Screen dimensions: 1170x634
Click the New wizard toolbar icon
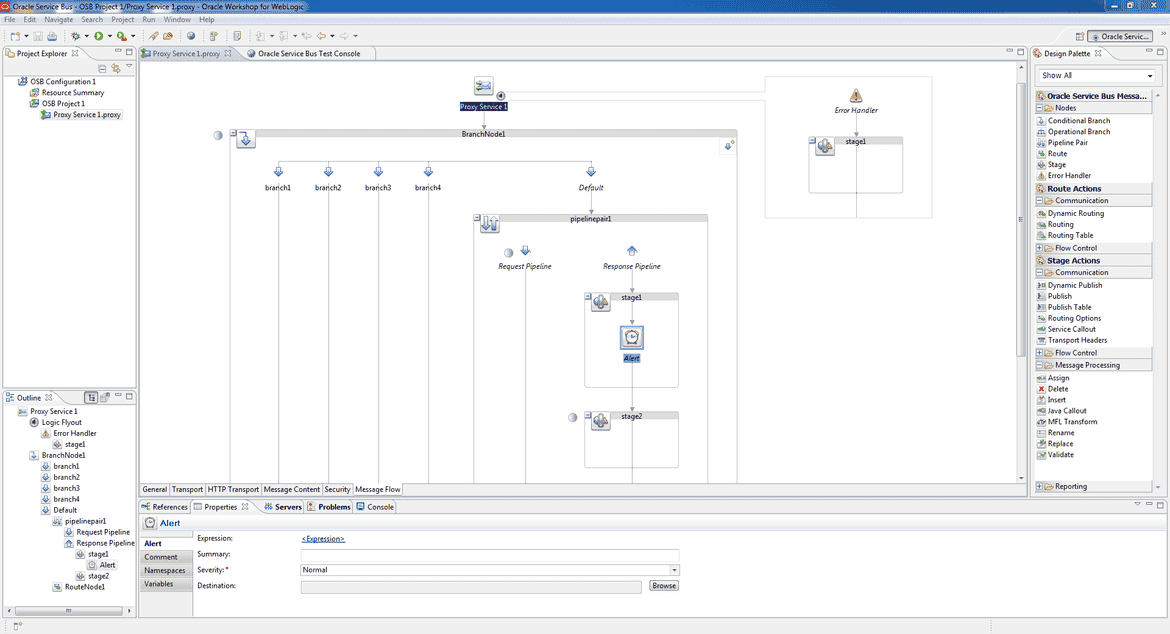click(x=15, y=36)
